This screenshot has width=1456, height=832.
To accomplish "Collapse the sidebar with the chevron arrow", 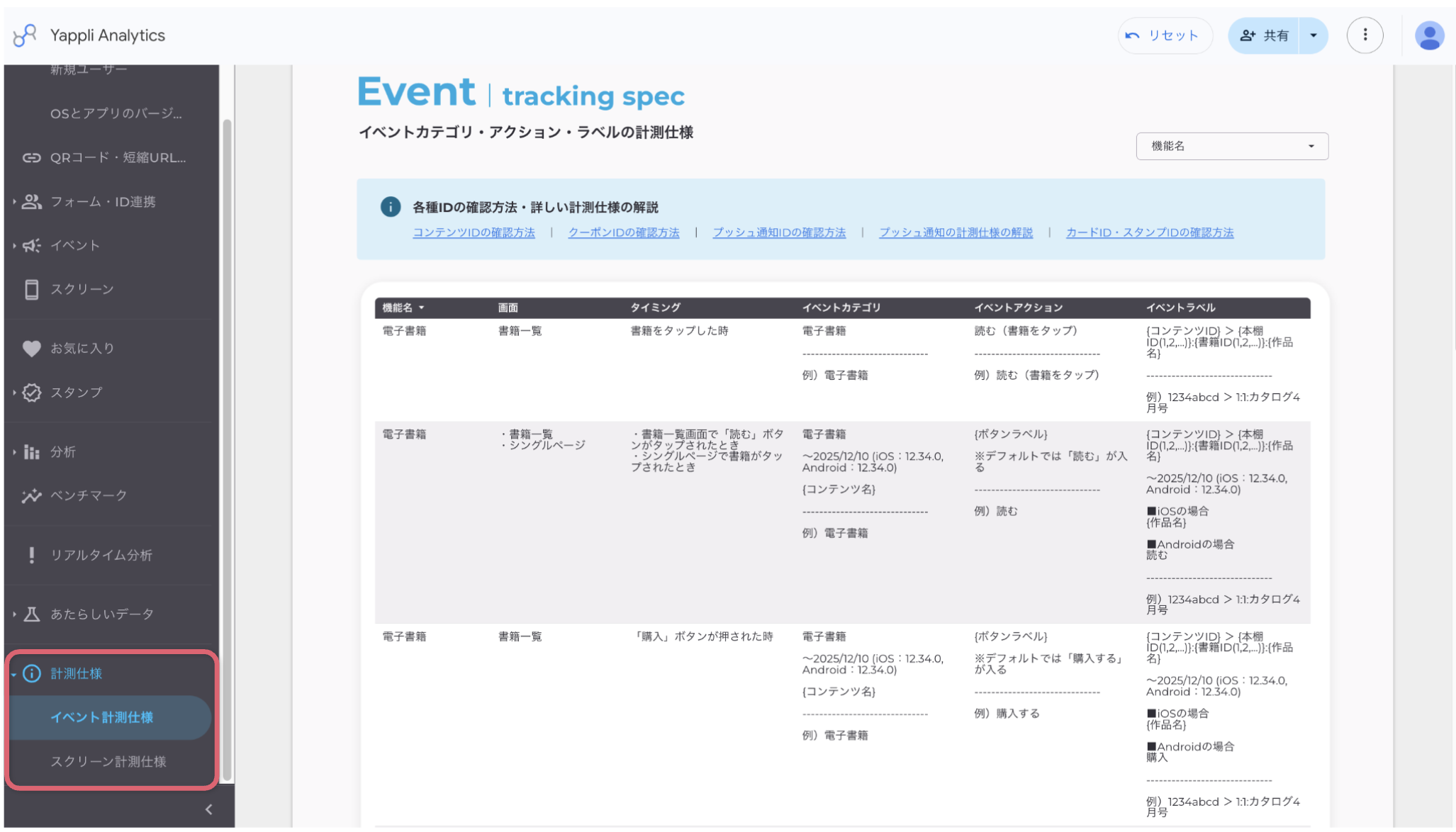I will pyautogui.click(x=208, y=809).
